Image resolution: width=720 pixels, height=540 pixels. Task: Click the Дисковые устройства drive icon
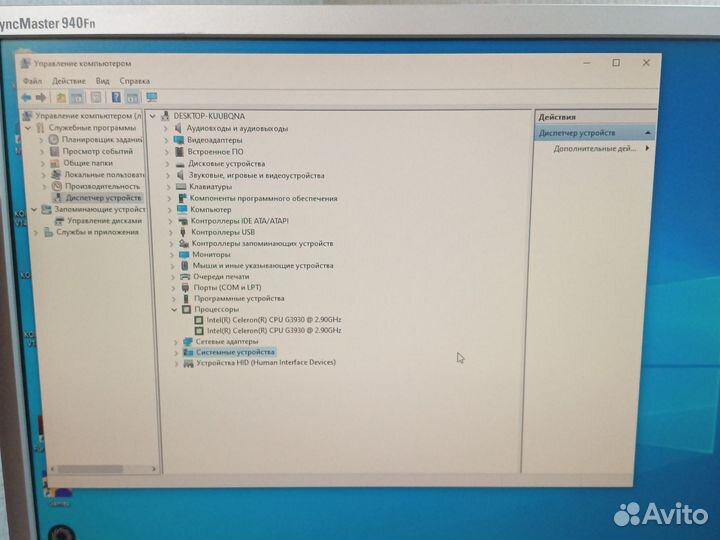tap(180, 164)
